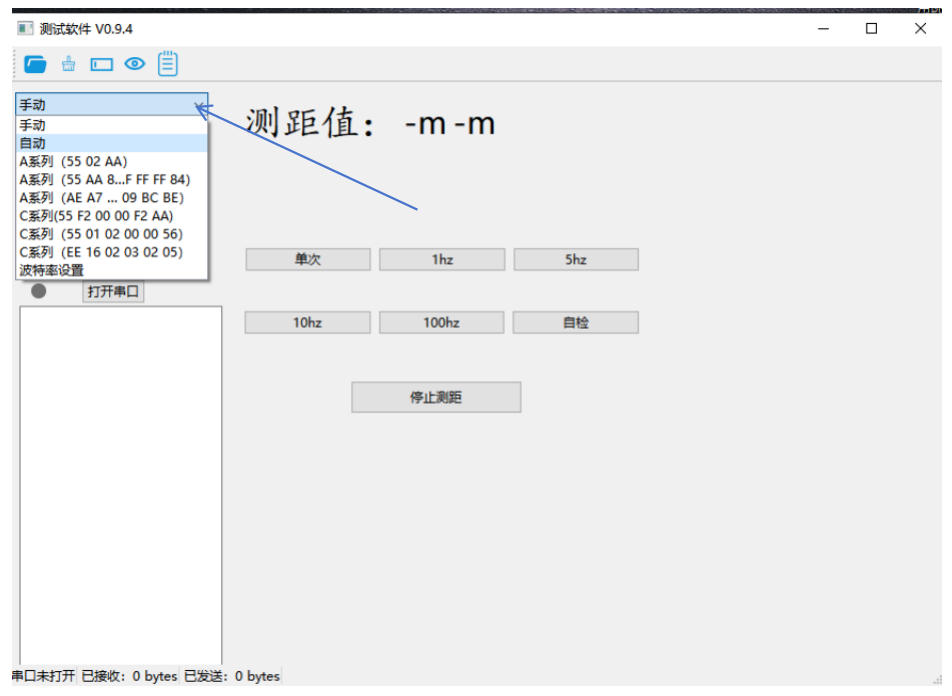Screen dimensions: 952x696
Task: Open the notepad log icon in toolbar
Action: point(168,64)
